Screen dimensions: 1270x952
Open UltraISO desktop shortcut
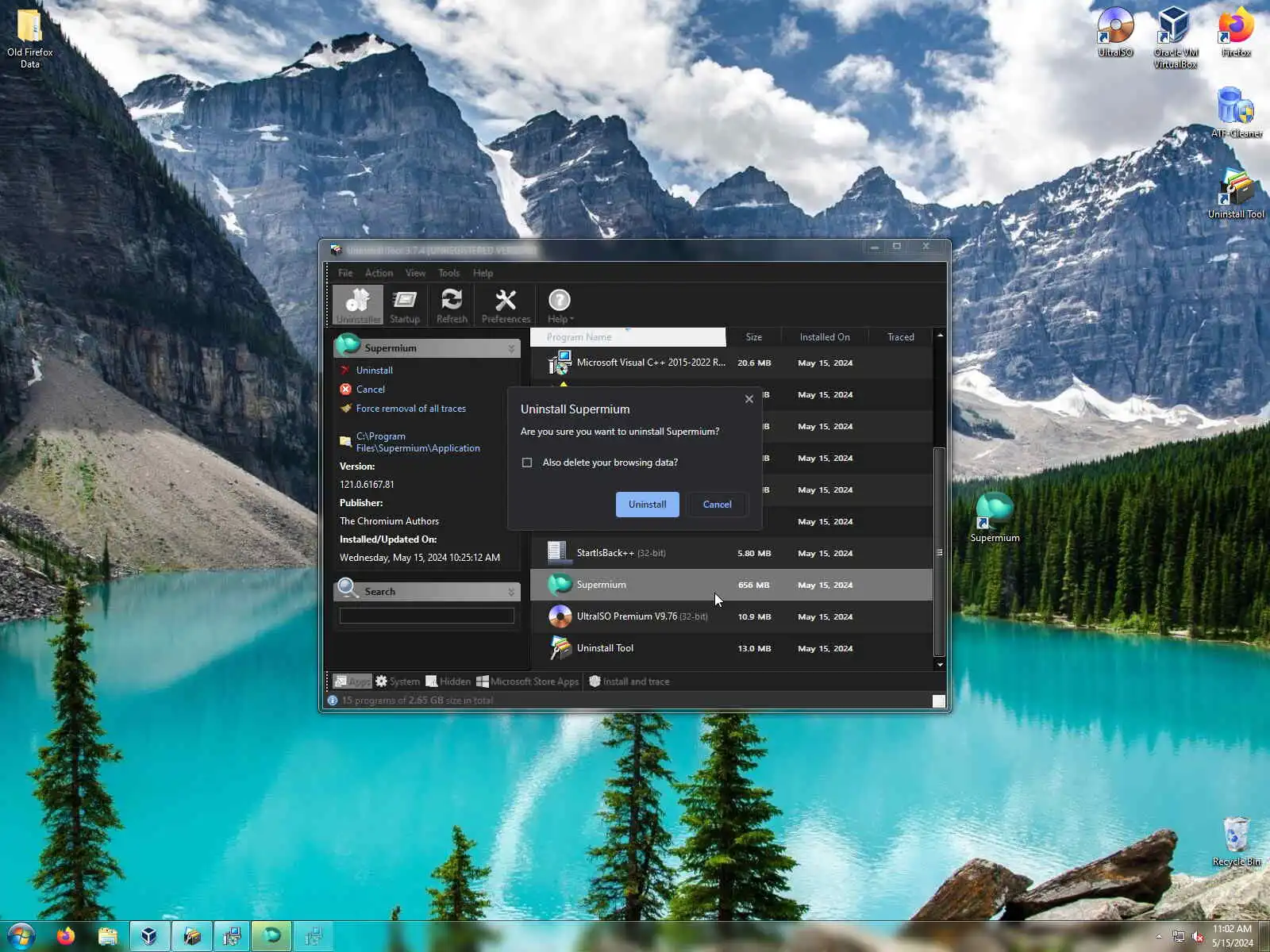click(x=1115, y=33)
